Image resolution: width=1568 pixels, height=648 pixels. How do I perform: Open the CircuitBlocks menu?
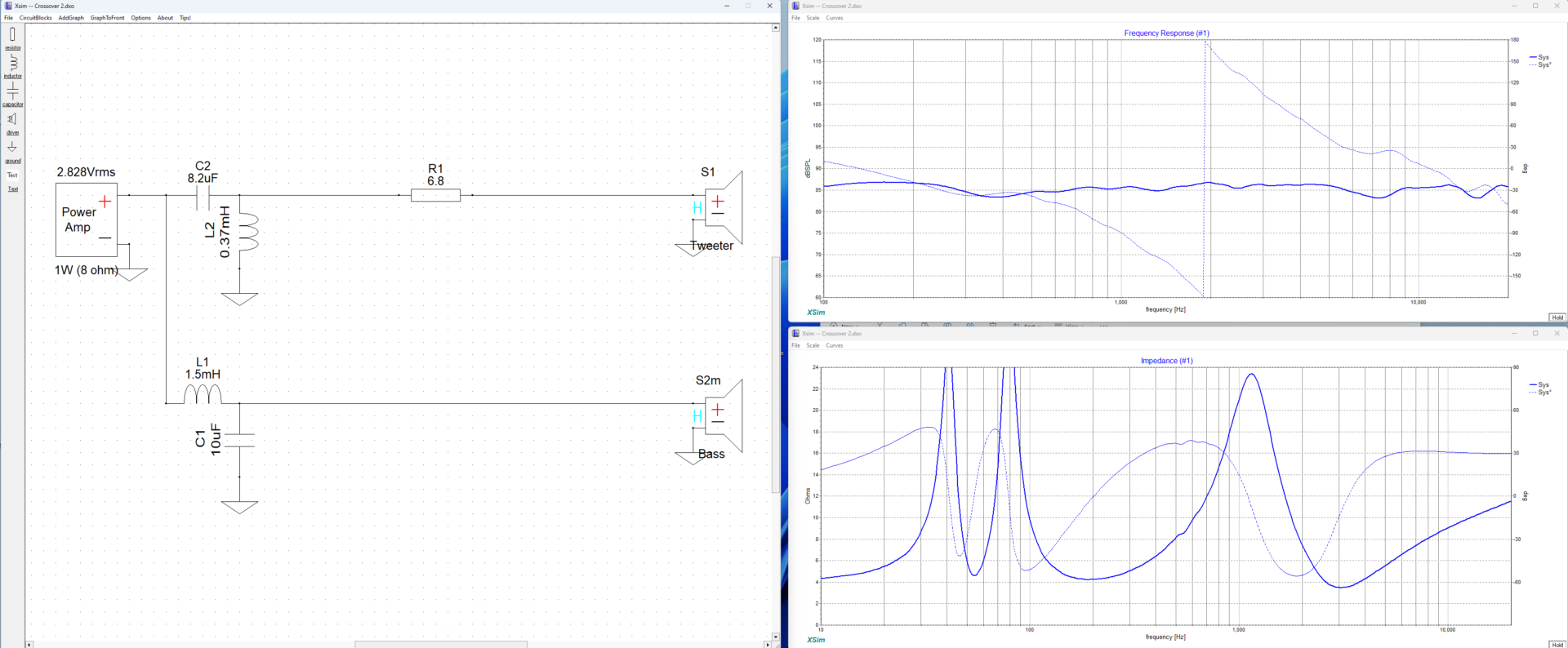[35, 18]
